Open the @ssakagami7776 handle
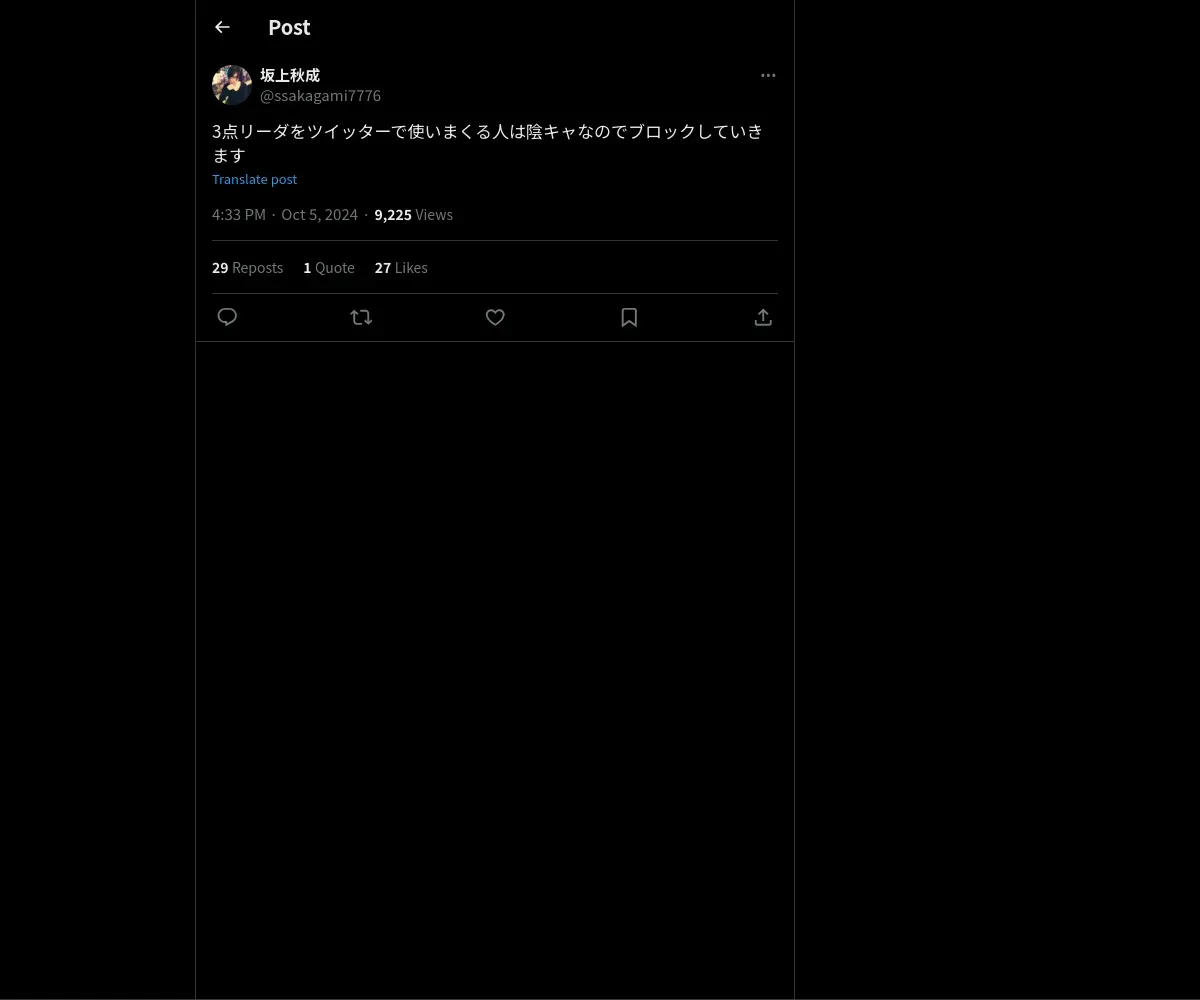 tap(320, 96)
